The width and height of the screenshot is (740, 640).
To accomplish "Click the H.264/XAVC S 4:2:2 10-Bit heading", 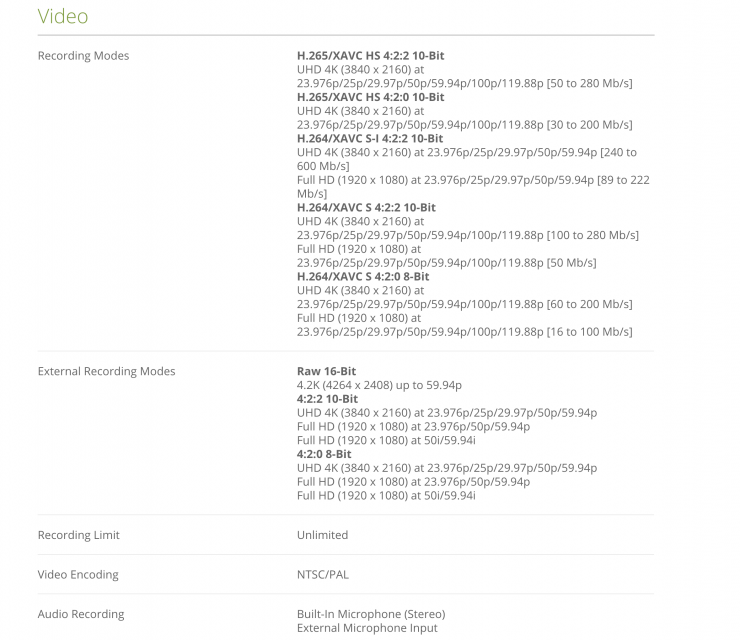I will (366, 207).
